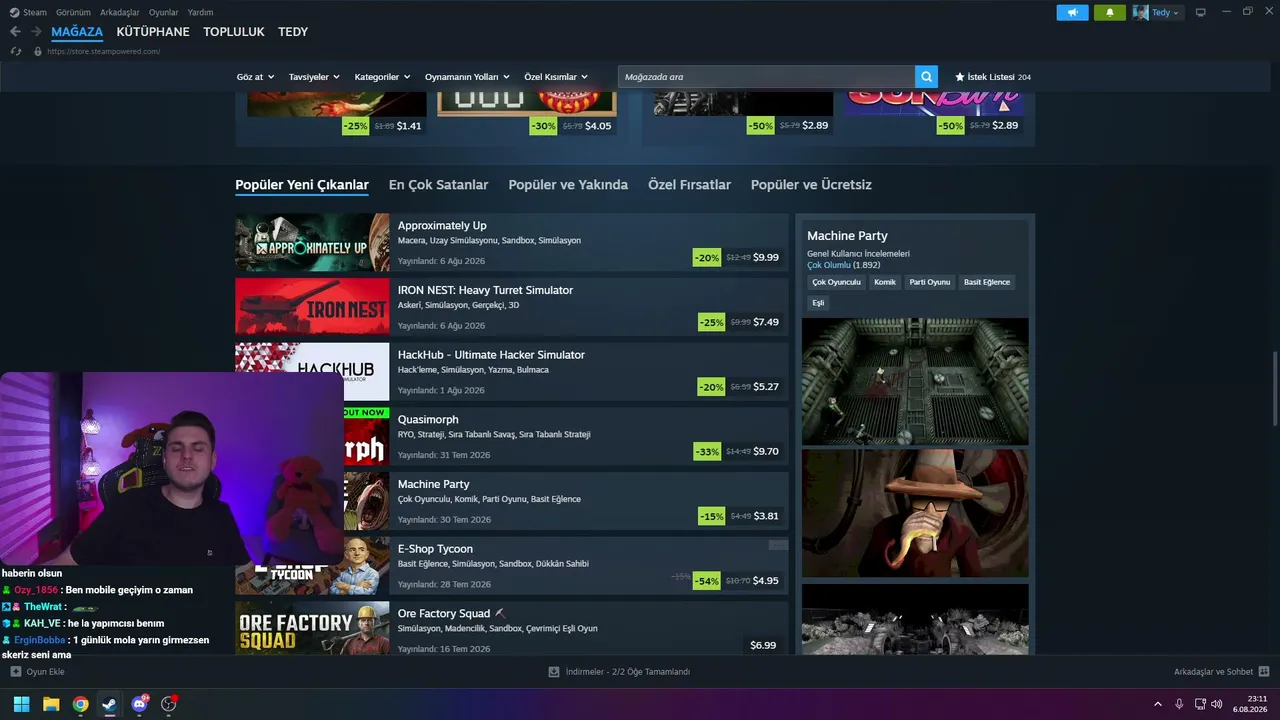Open the green notifications bell
Image resolution: width=1280 pixels, height=720 pixels.
1109,12
